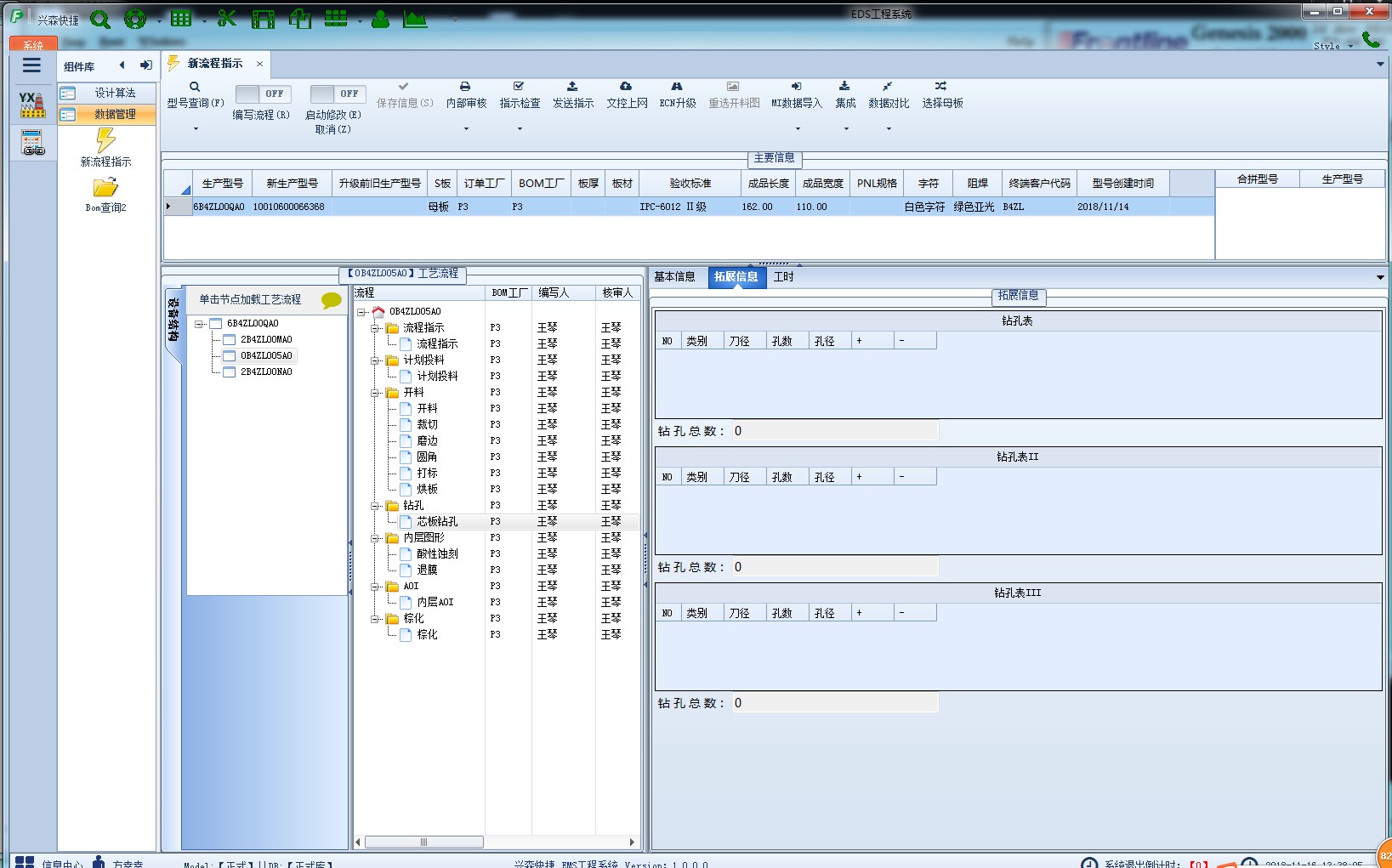
Task: Click 钻孔总数 field under 钻孔表
Action: [835, 431]
